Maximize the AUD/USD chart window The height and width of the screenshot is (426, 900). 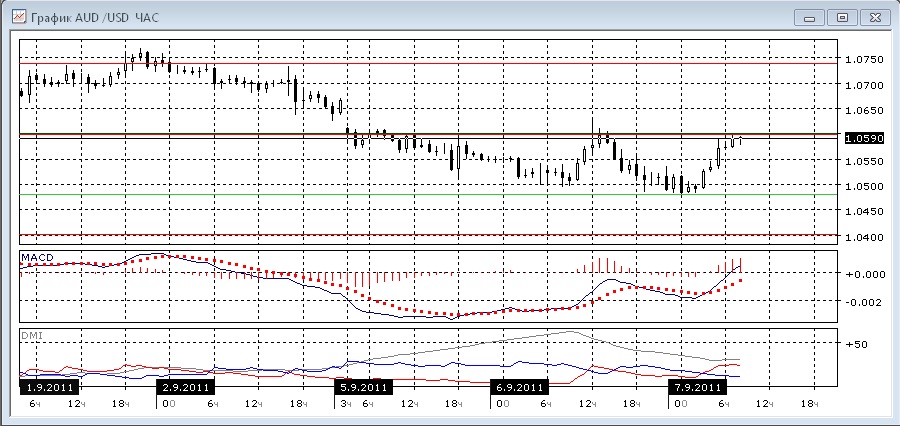pos(842,18)
